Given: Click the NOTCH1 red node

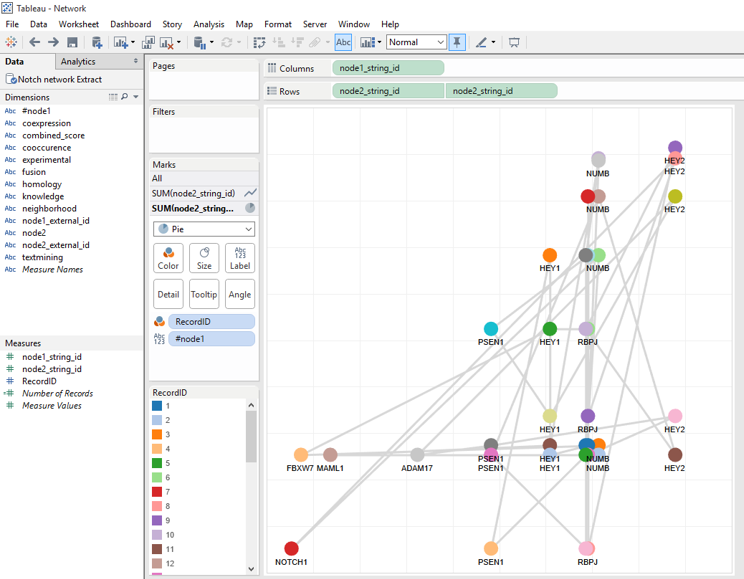Looking at the screenshot, I should pos(291,549).
